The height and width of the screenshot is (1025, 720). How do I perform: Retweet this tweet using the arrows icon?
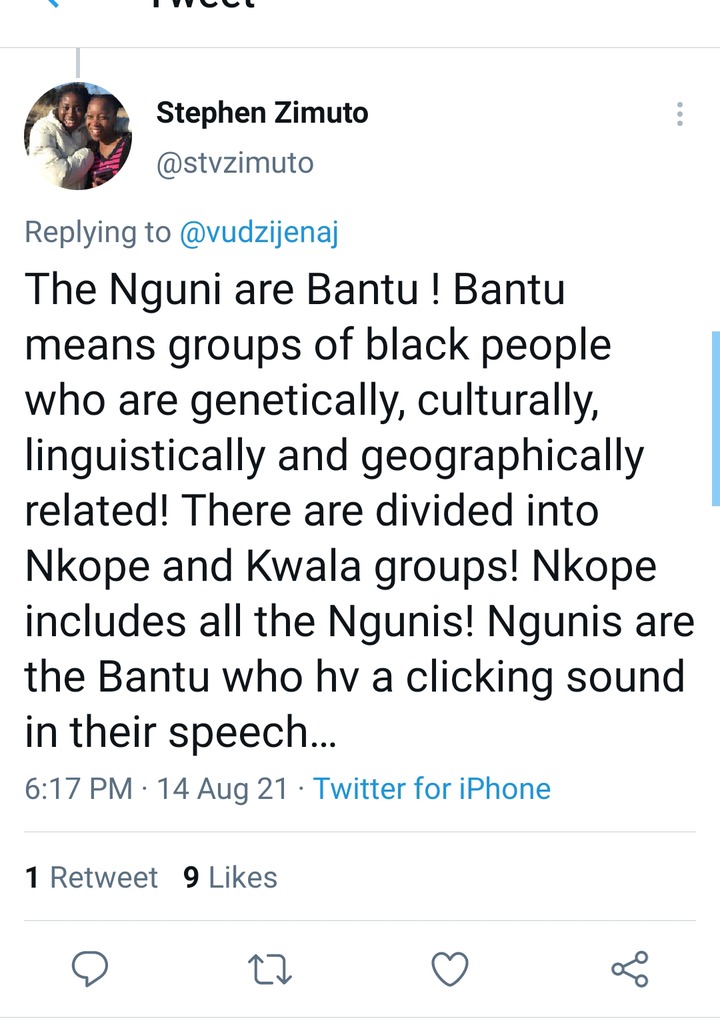pos(269,969)
